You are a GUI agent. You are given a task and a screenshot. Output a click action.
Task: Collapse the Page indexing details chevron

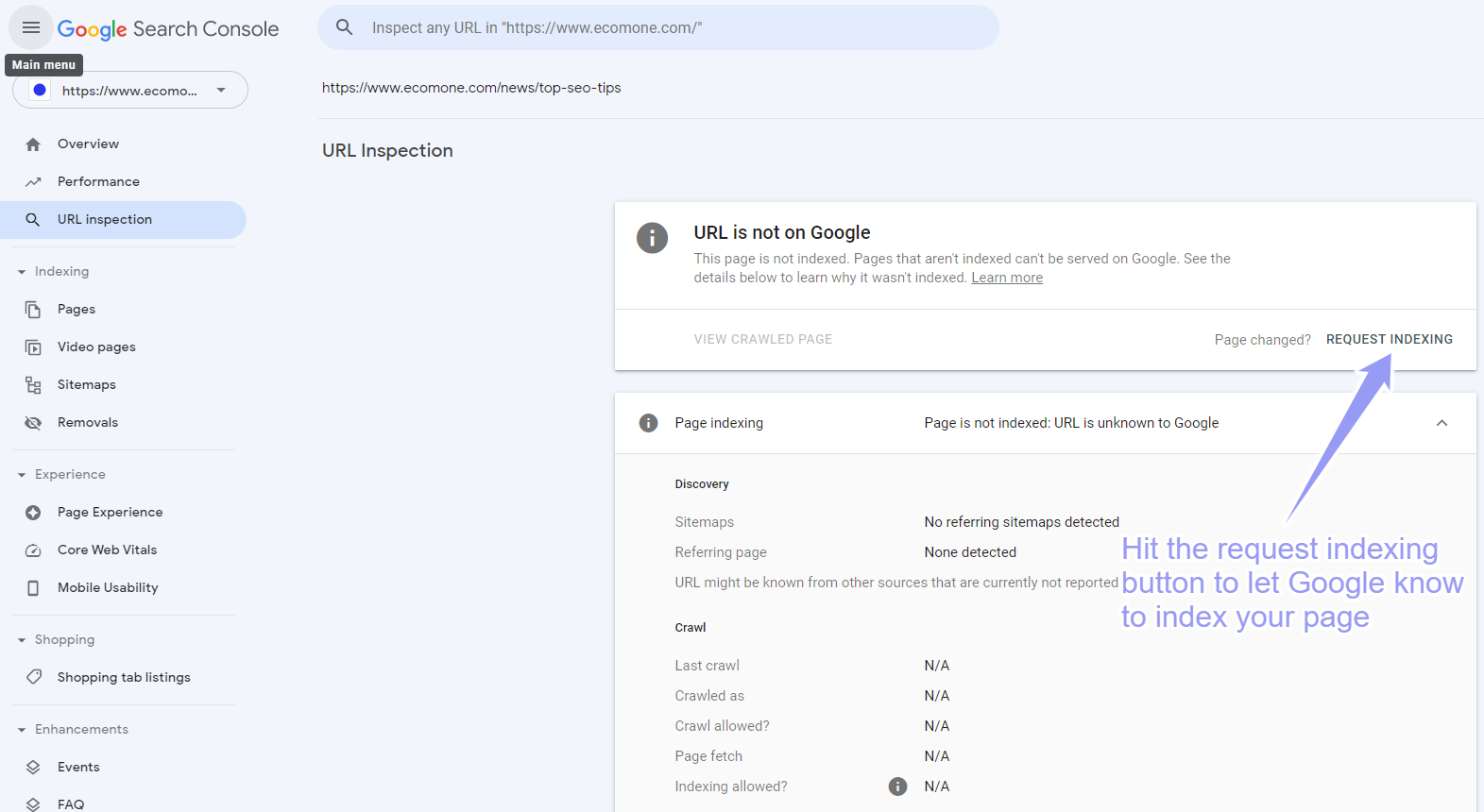(x=1441, y=423)
